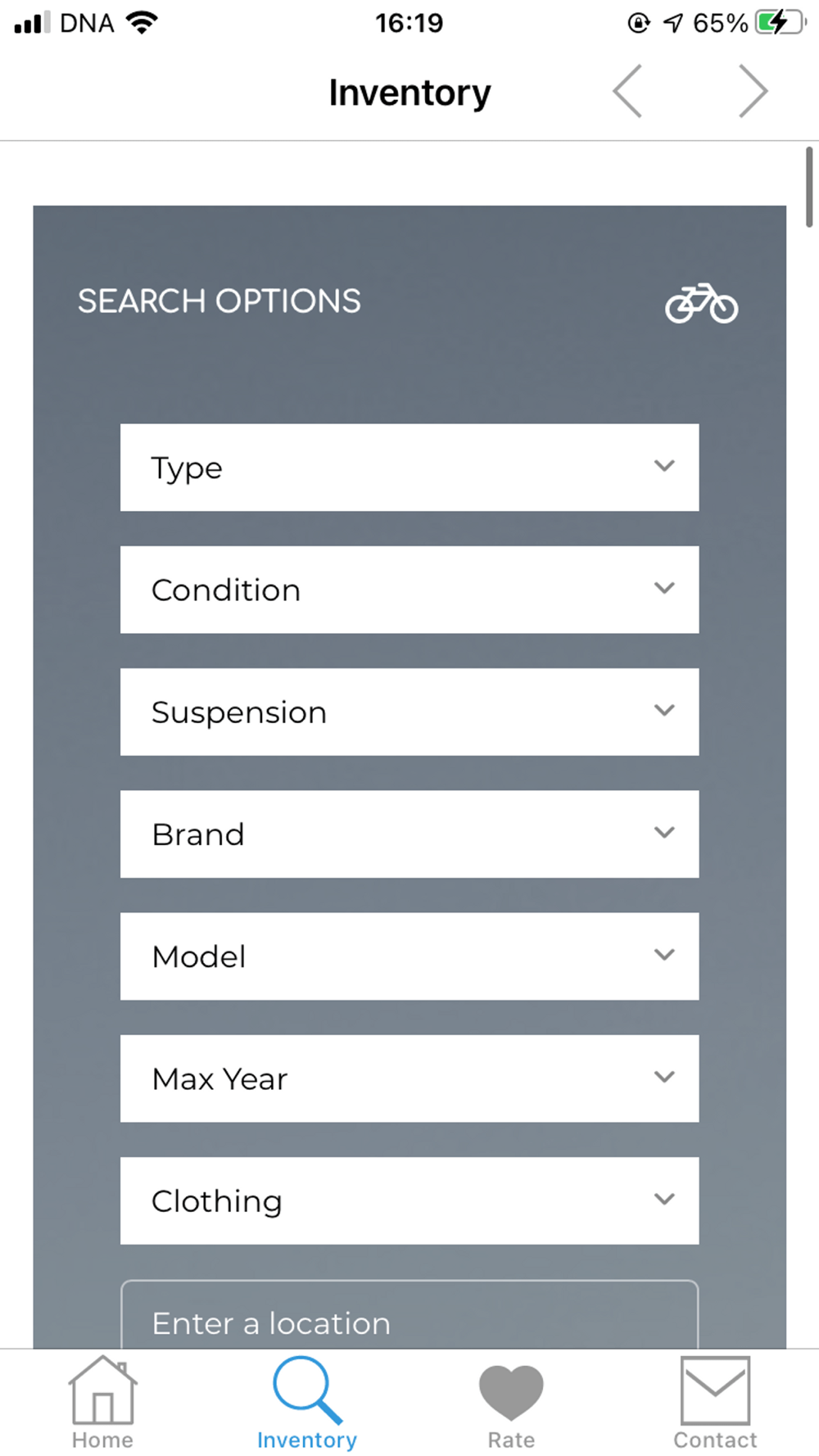The width and height of the screenshot is (819, 1456).
Task: Tap the Wi-Fi status icon
Action: pyautogui.click(x=143, y=22)
